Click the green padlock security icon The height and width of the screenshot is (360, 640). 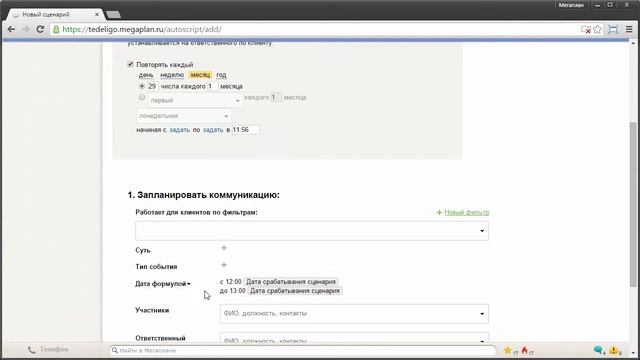pyautogui.click(x=56, y=29)
